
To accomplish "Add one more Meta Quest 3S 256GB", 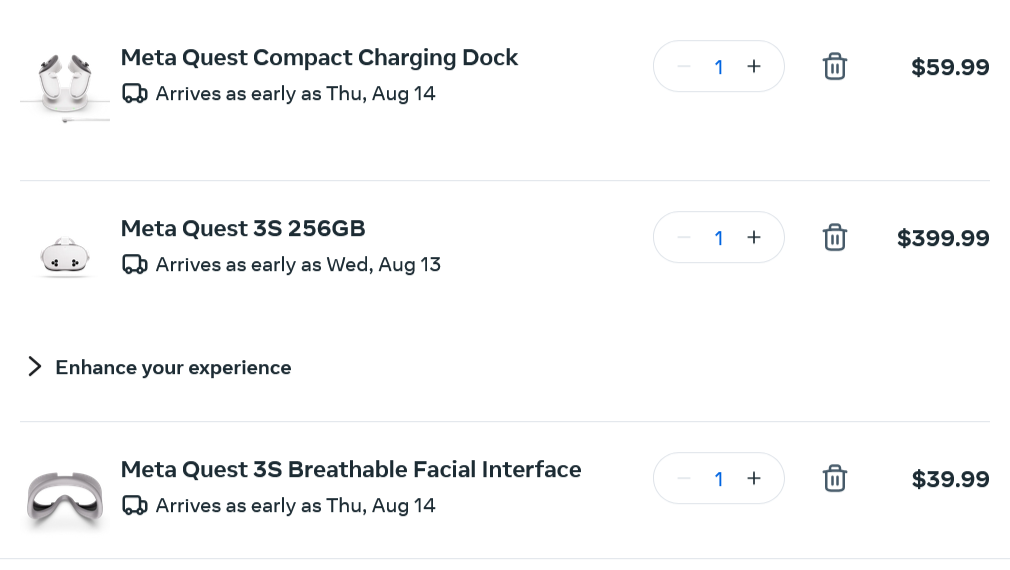I will tap(754, 238).
